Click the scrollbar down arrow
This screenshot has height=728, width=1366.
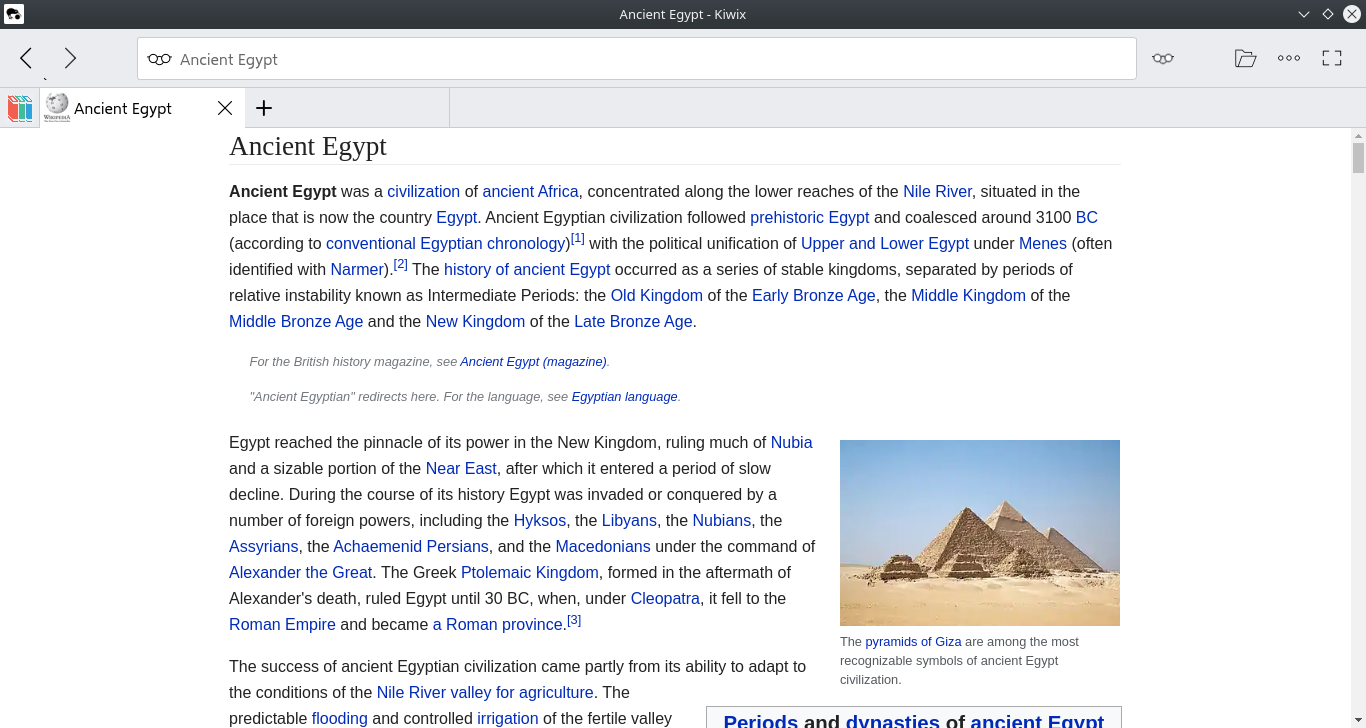point(1358,720)
